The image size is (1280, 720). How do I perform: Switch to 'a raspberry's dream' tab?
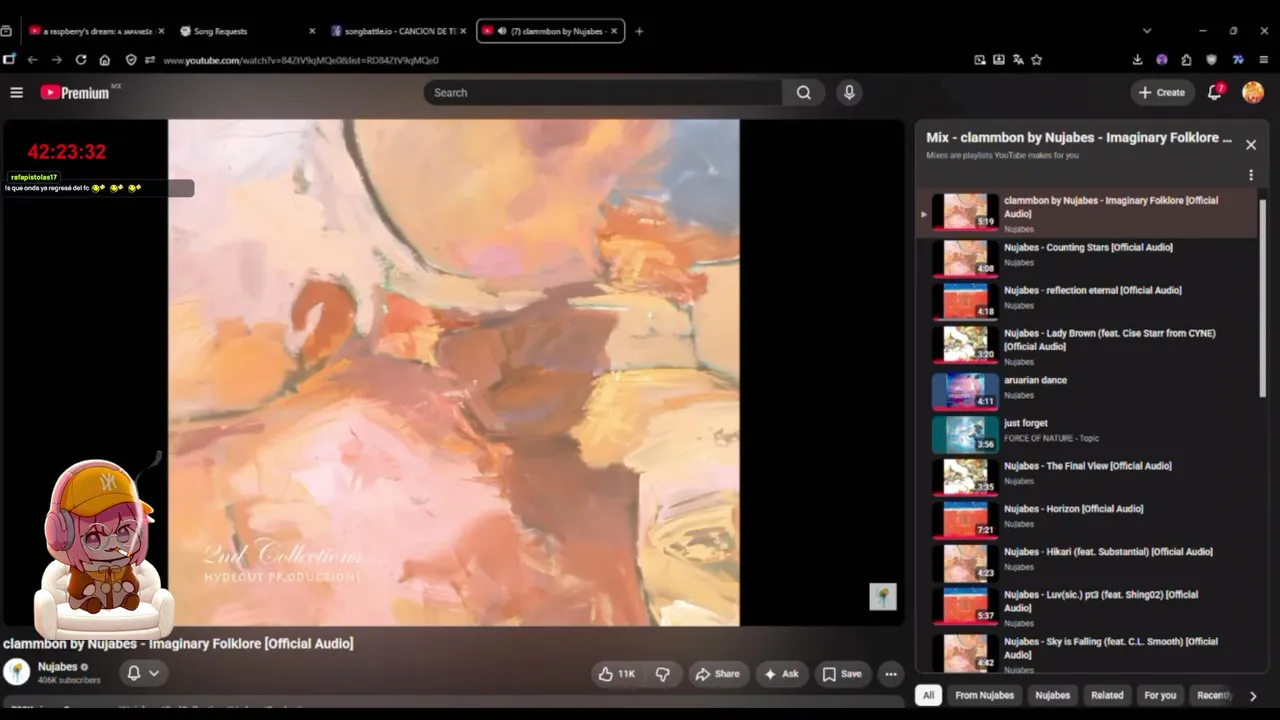pyautogui.click(x=97, y=31)
